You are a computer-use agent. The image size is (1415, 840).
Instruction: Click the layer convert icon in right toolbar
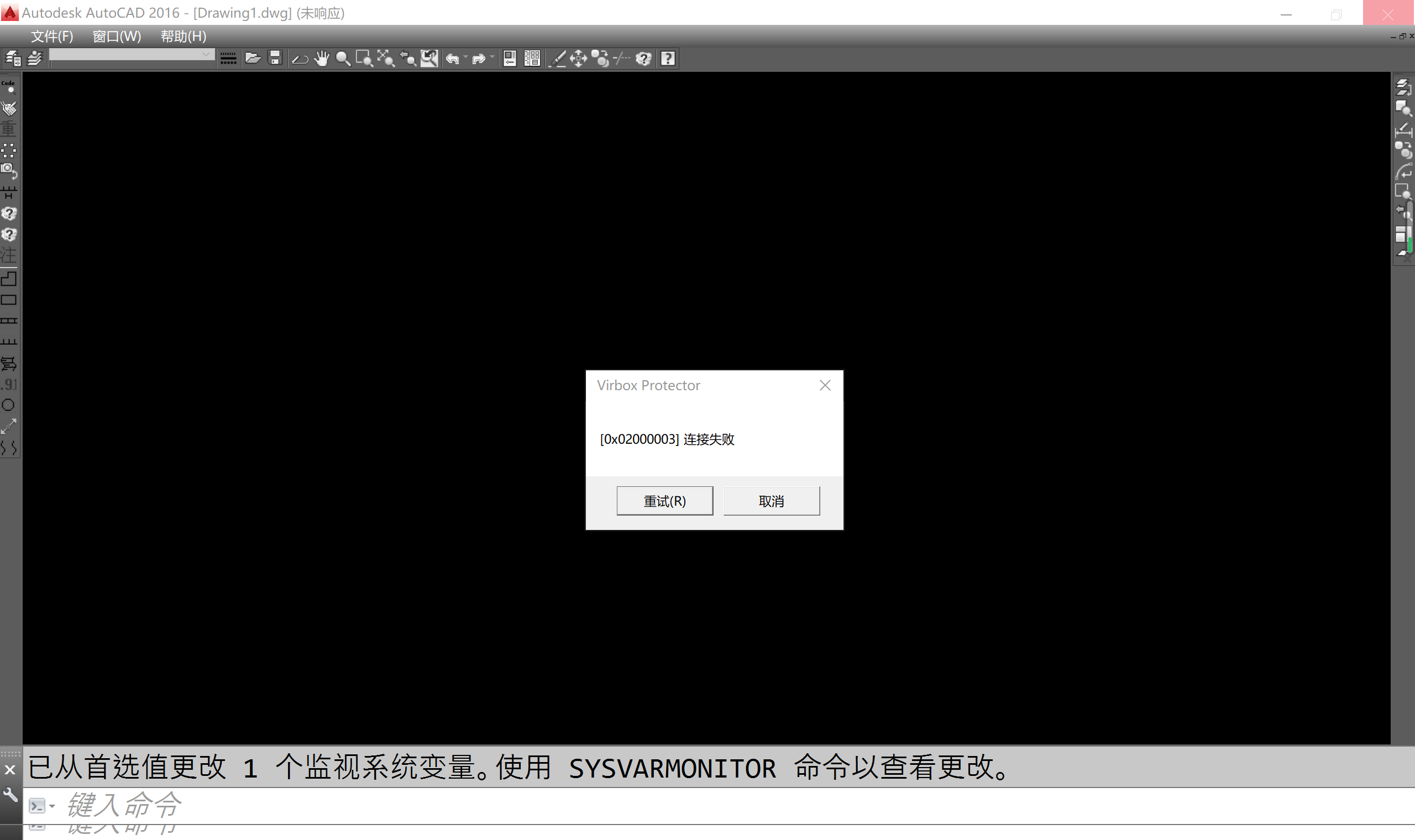[1403, 87]
